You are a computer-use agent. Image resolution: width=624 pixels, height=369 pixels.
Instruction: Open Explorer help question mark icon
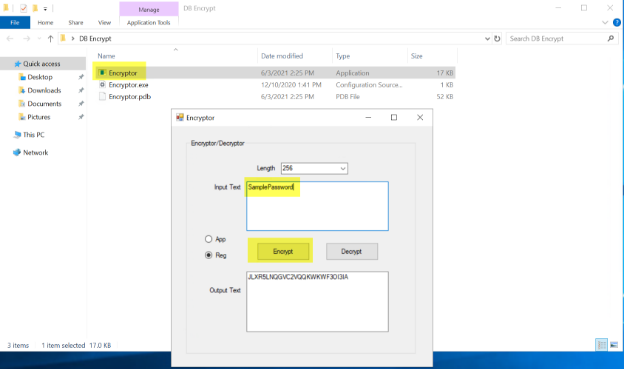(617, 23)
